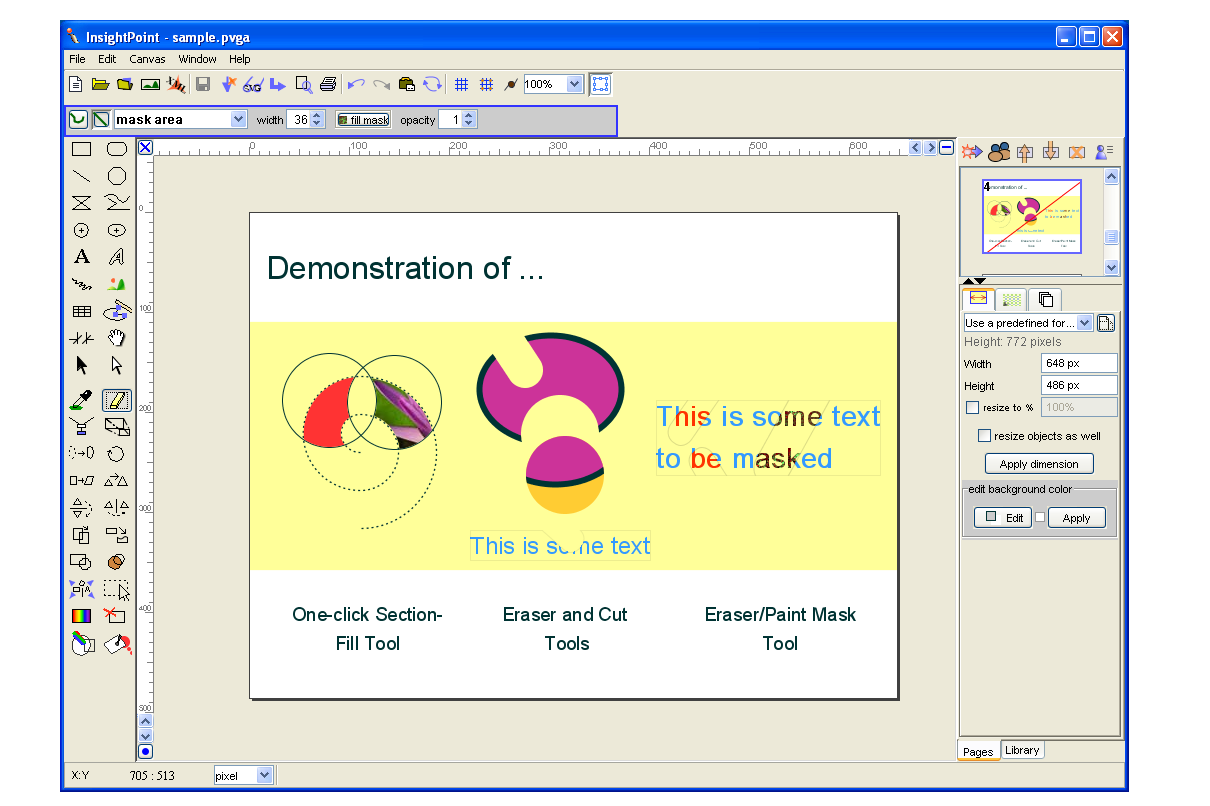Open the mask area dropdown
The height and width of the screenshot is (806, 1210).
click(x=238, y=118)
